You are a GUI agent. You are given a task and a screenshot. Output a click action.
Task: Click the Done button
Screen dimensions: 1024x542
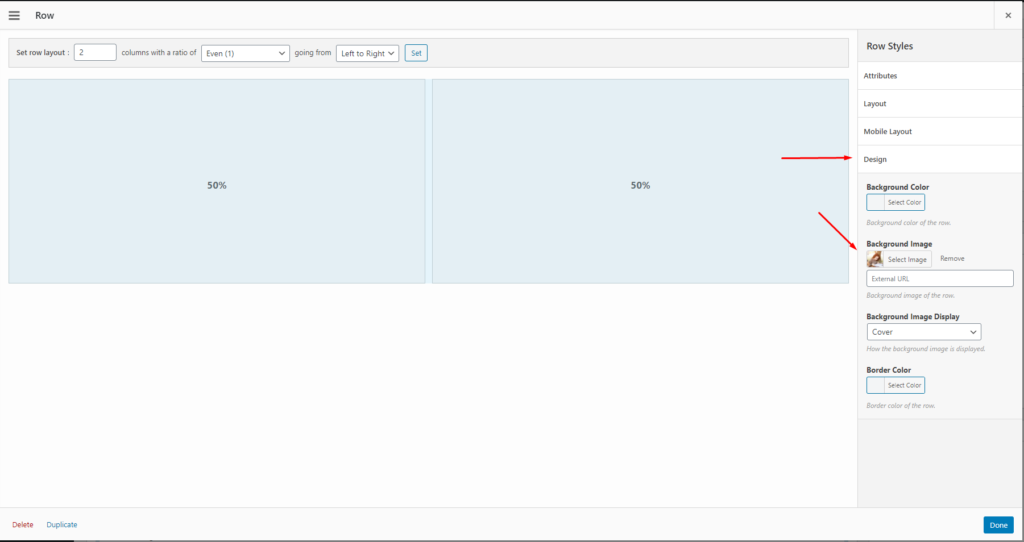(x=999, y=525)
